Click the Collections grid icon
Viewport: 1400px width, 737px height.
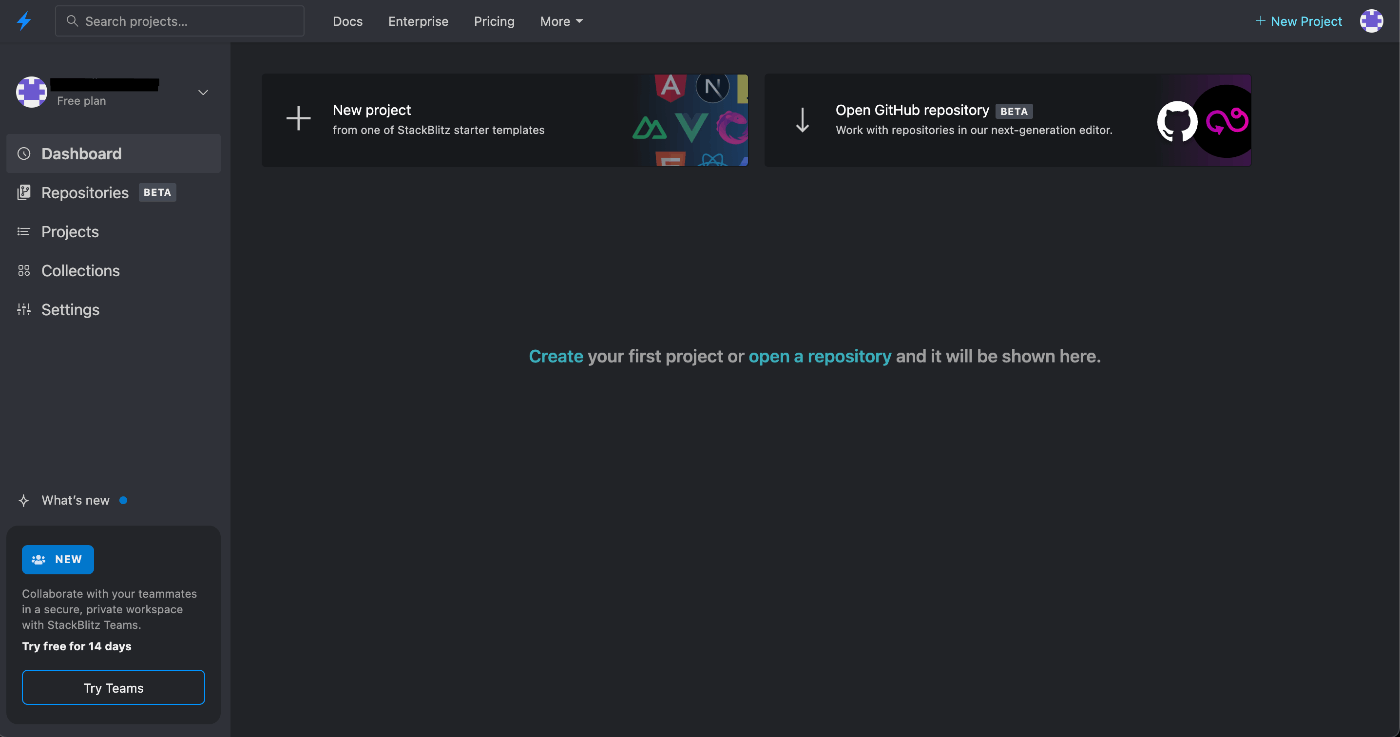24,271
